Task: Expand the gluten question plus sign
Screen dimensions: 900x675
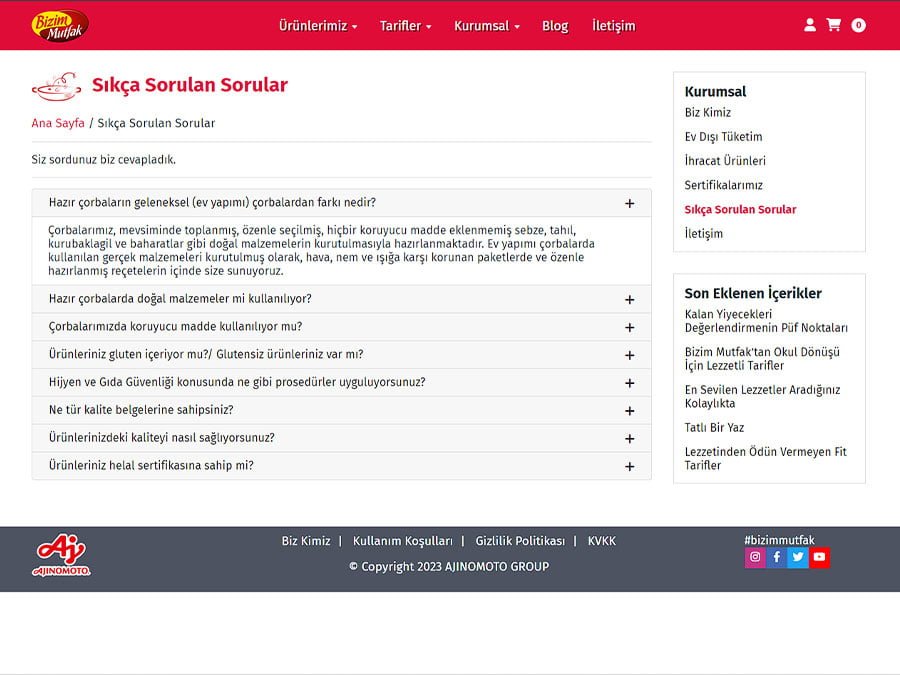Action: point(629,355)
